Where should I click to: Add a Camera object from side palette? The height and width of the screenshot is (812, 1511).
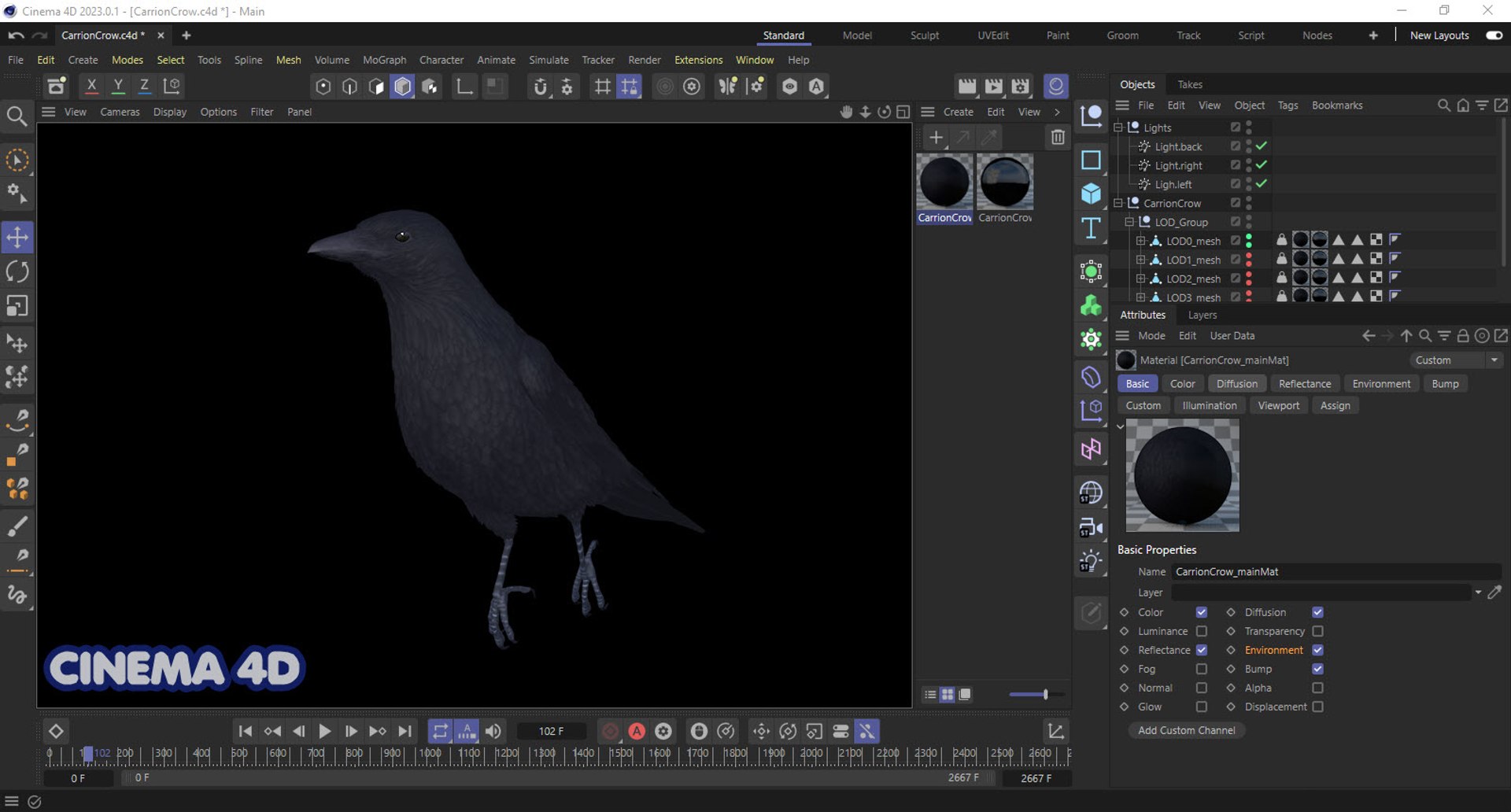pos(1091,527)
